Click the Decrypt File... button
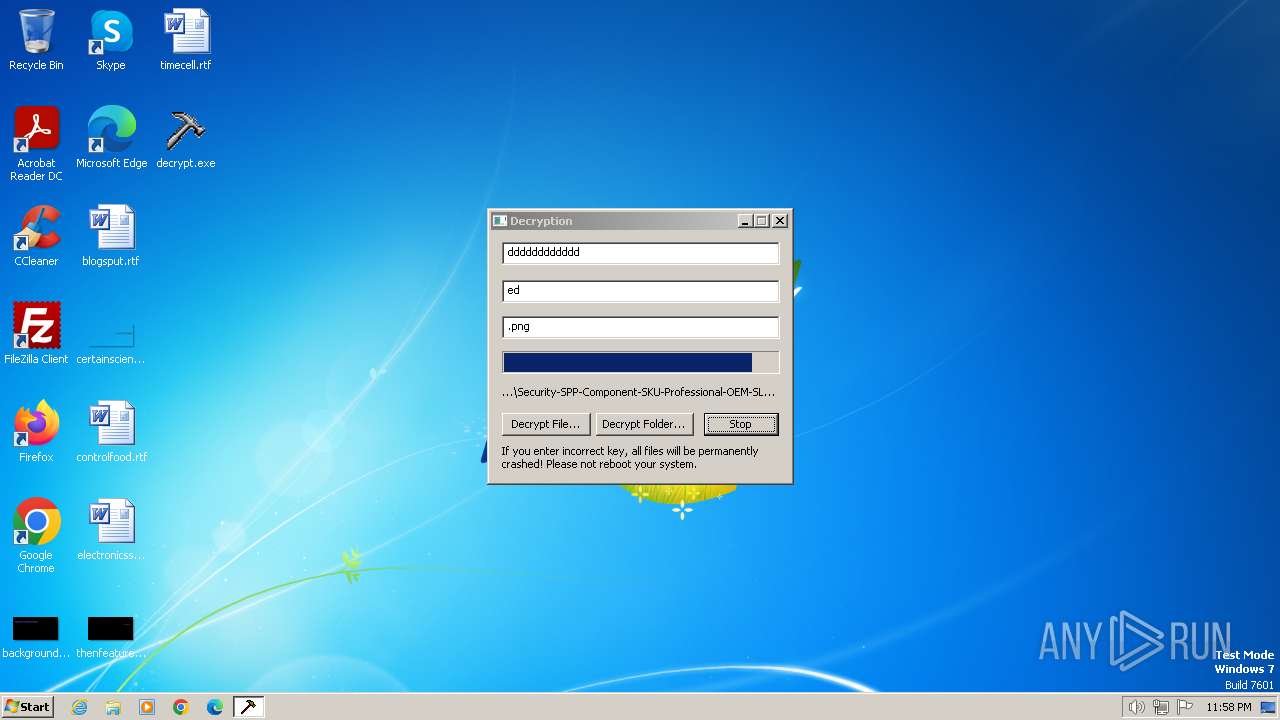This screenshot has width=1280, height=720. pos(545,424)
